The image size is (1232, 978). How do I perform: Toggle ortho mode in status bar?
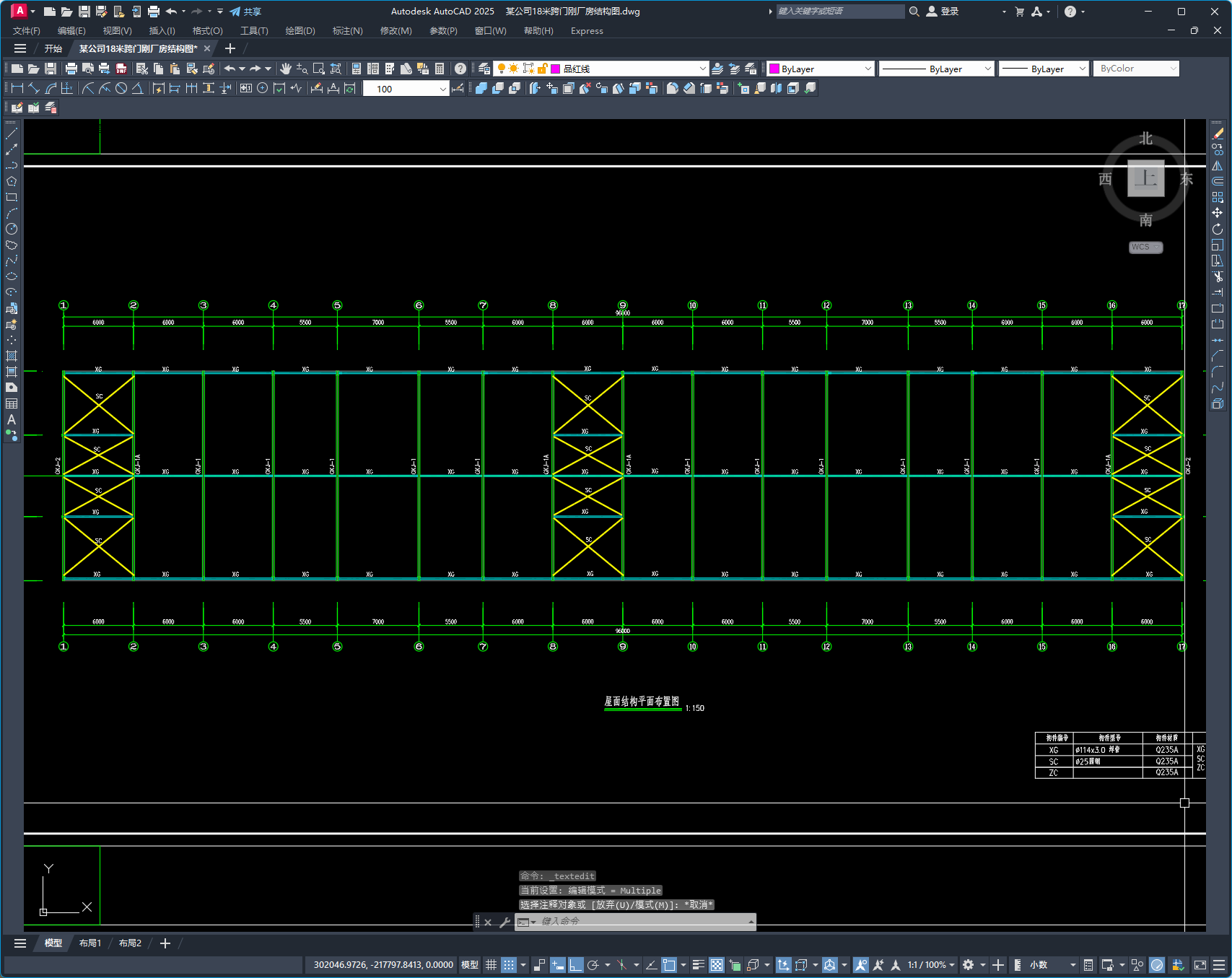[575, 965]
